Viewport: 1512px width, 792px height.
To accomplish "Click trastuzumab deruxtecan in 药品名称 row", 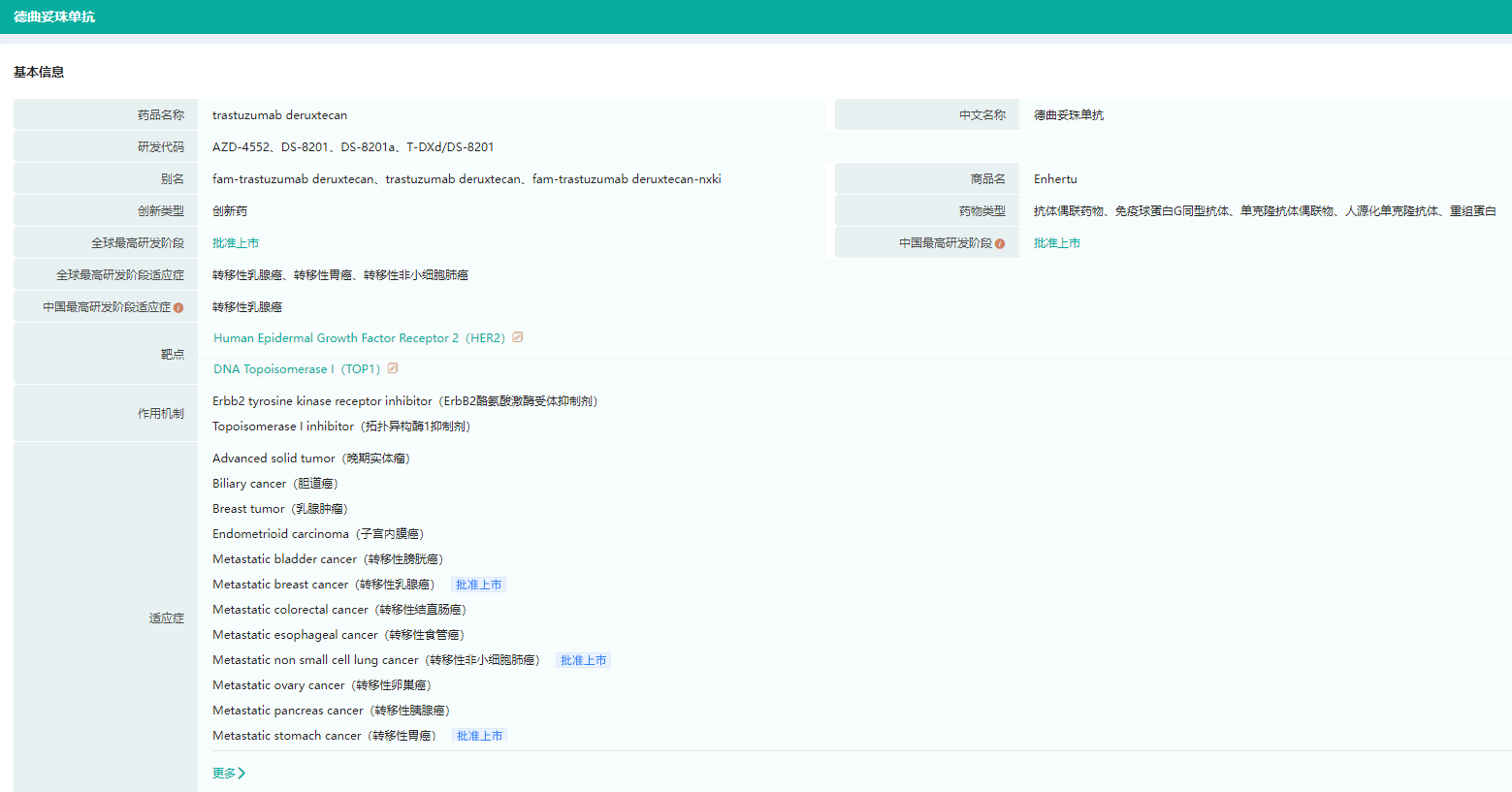I will pyautogui.click(x=279, y=115).
